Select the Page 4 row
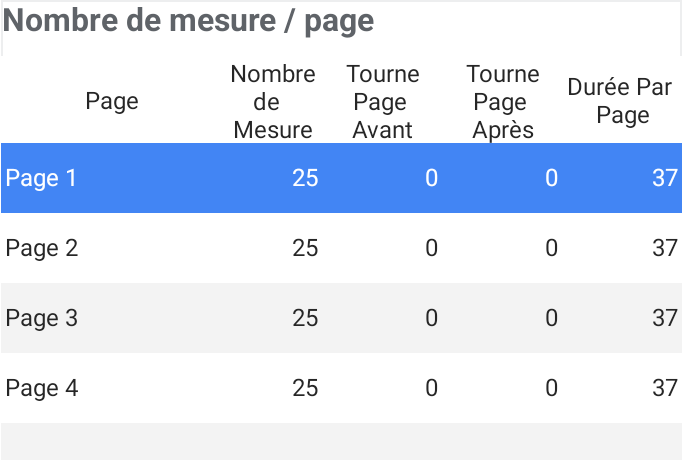 [x=341, y=388]
